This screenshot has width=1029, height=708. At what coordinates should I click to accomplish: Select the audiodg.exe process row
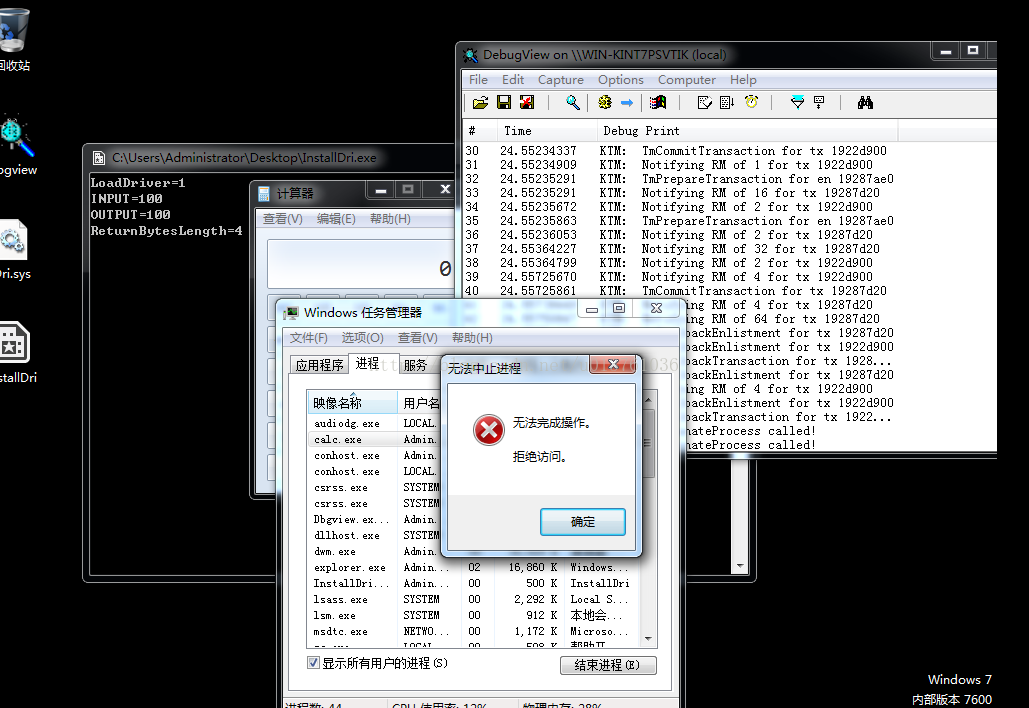click(375, 423)
